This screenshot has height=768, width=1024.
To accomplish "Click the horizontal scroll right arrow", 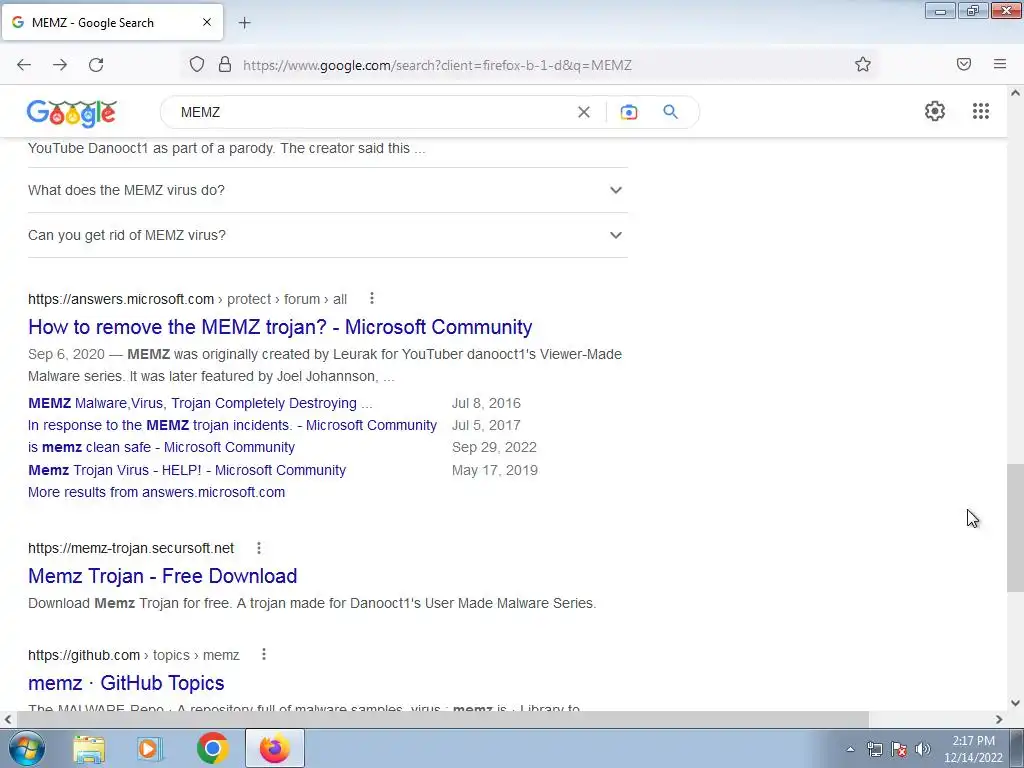I will 999,719.
